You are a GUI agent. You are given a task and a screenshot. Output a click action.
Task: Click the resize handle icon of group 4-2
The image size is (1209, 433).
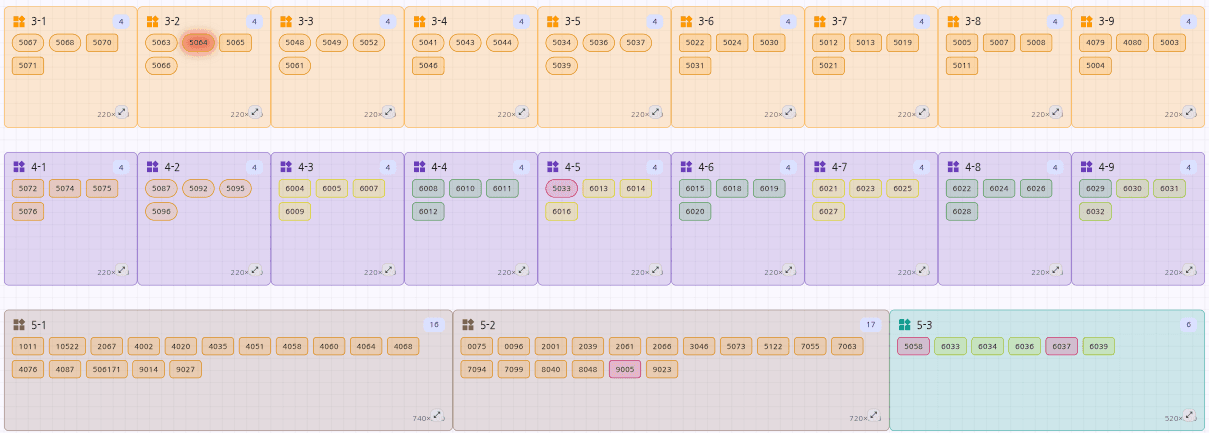(255, 270)
